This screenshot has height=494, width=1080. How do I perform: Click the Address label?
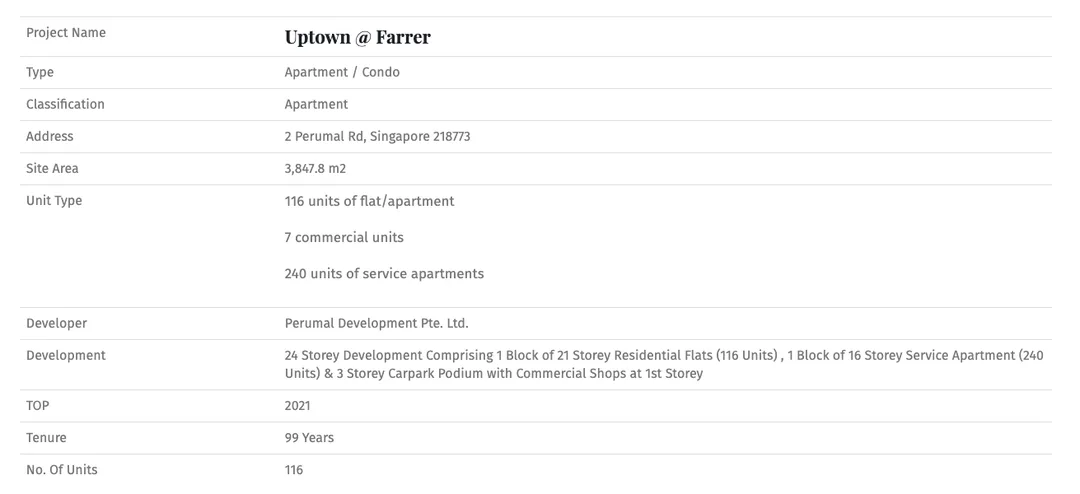[50, 136]
